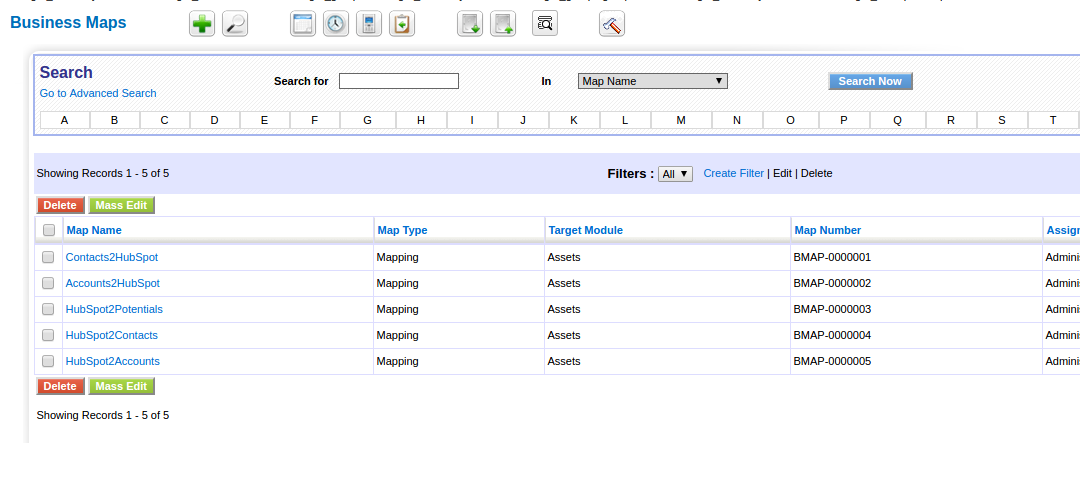This screenshot has width=1080, height=481.
Task: Filter records by letter M
Action: (x=681, y=120)
